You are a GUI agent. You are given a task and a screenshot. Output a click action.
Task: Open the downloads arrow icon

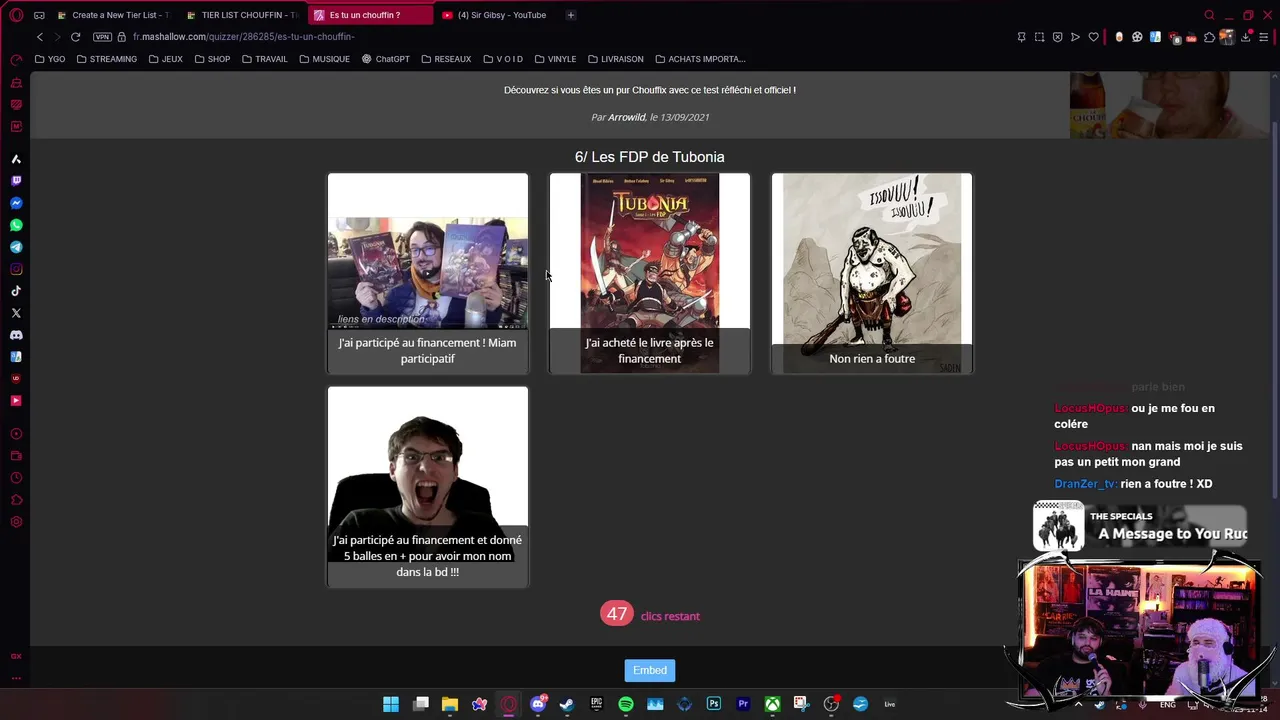1245,37
